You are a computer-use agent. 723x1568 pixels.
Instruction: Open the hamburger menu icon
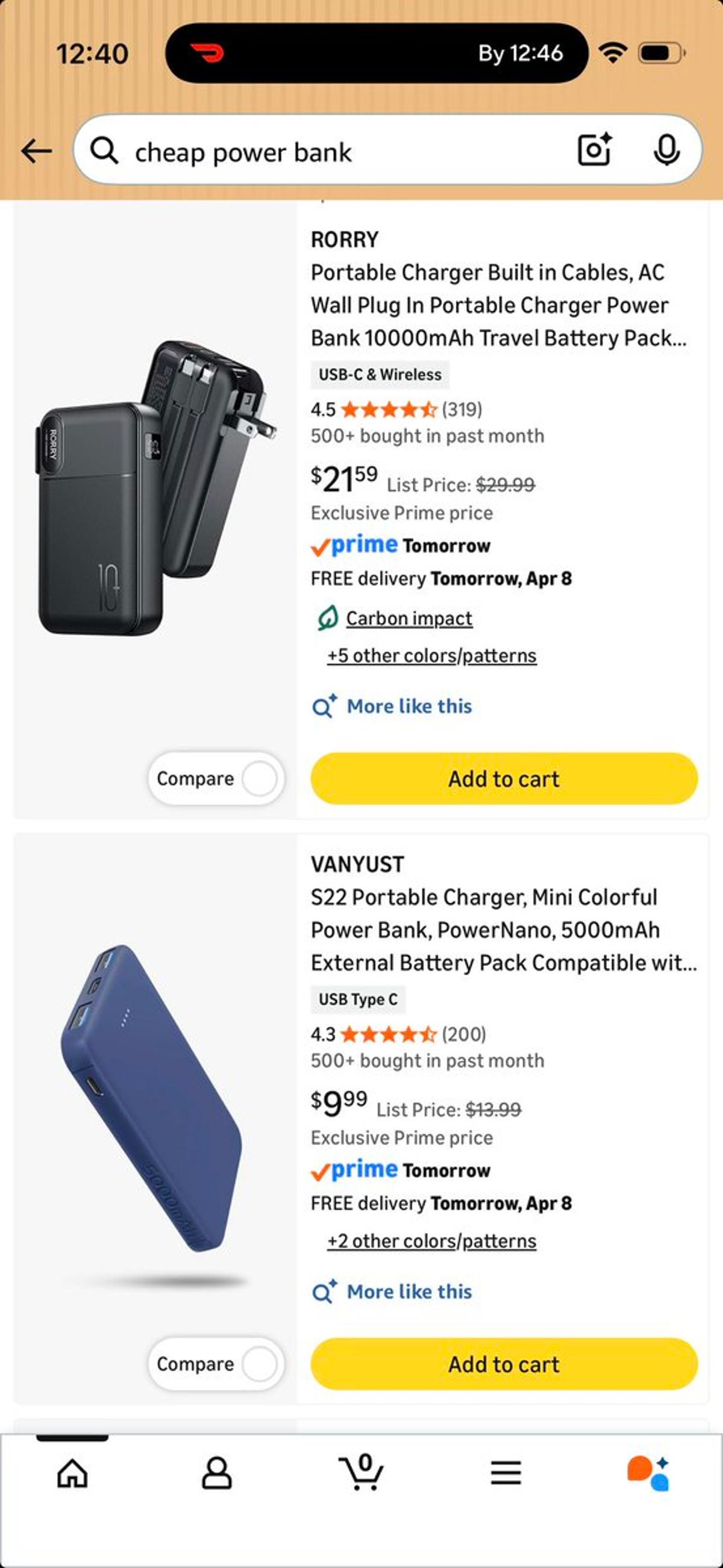click(505, 1473)
